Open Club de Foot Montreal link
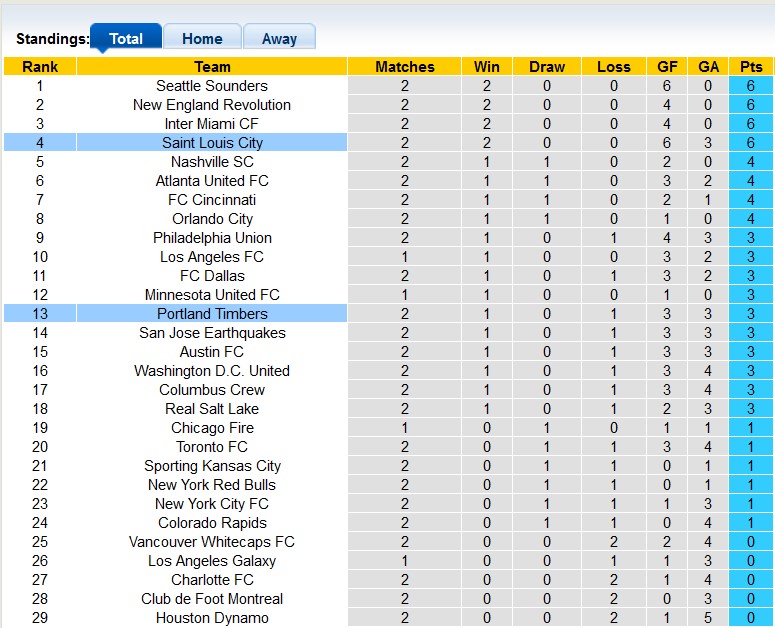Viewport: 775px width, 628px height. tap(212, 599)
